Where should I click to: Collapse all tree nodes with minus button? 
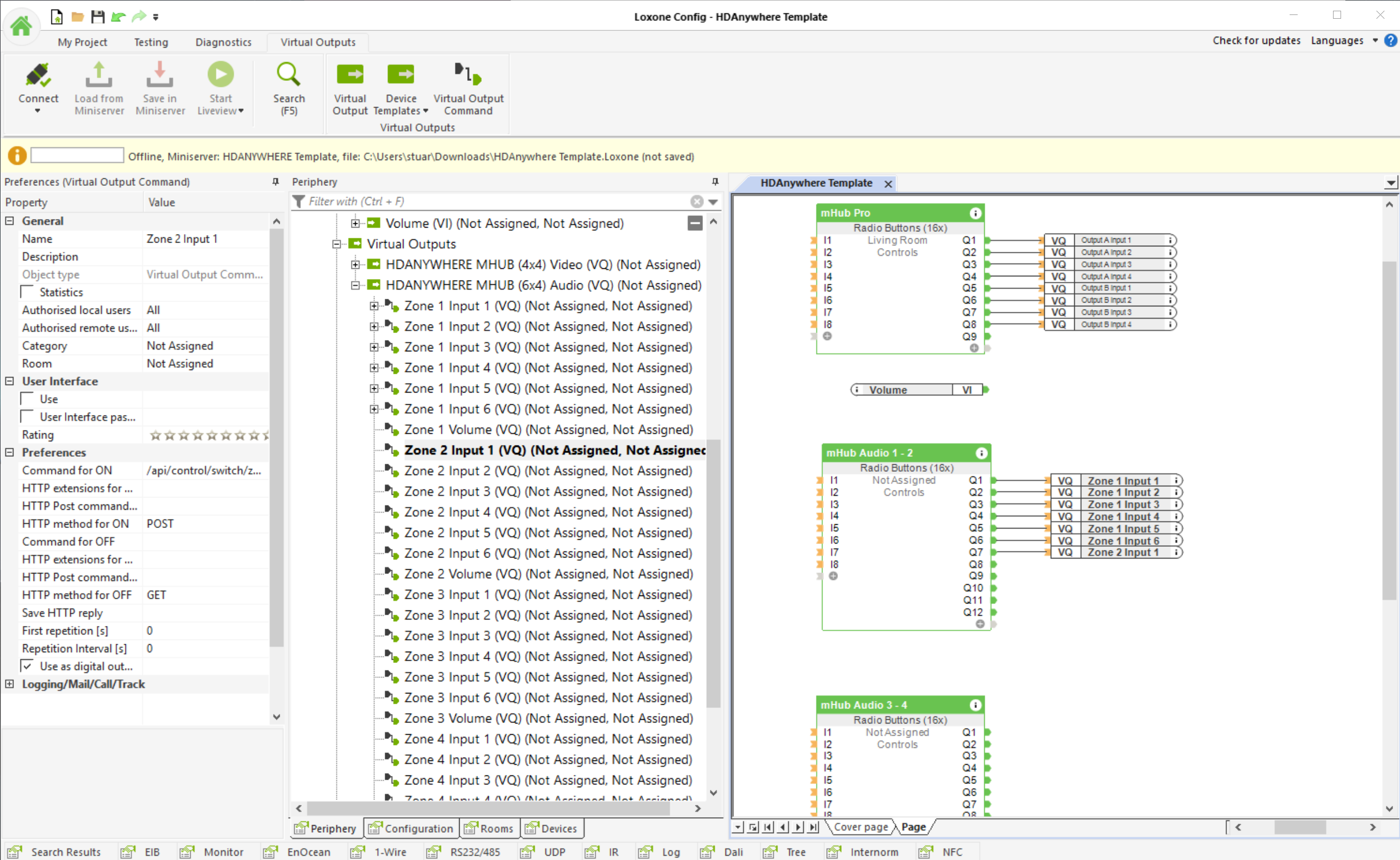point(695,223)
